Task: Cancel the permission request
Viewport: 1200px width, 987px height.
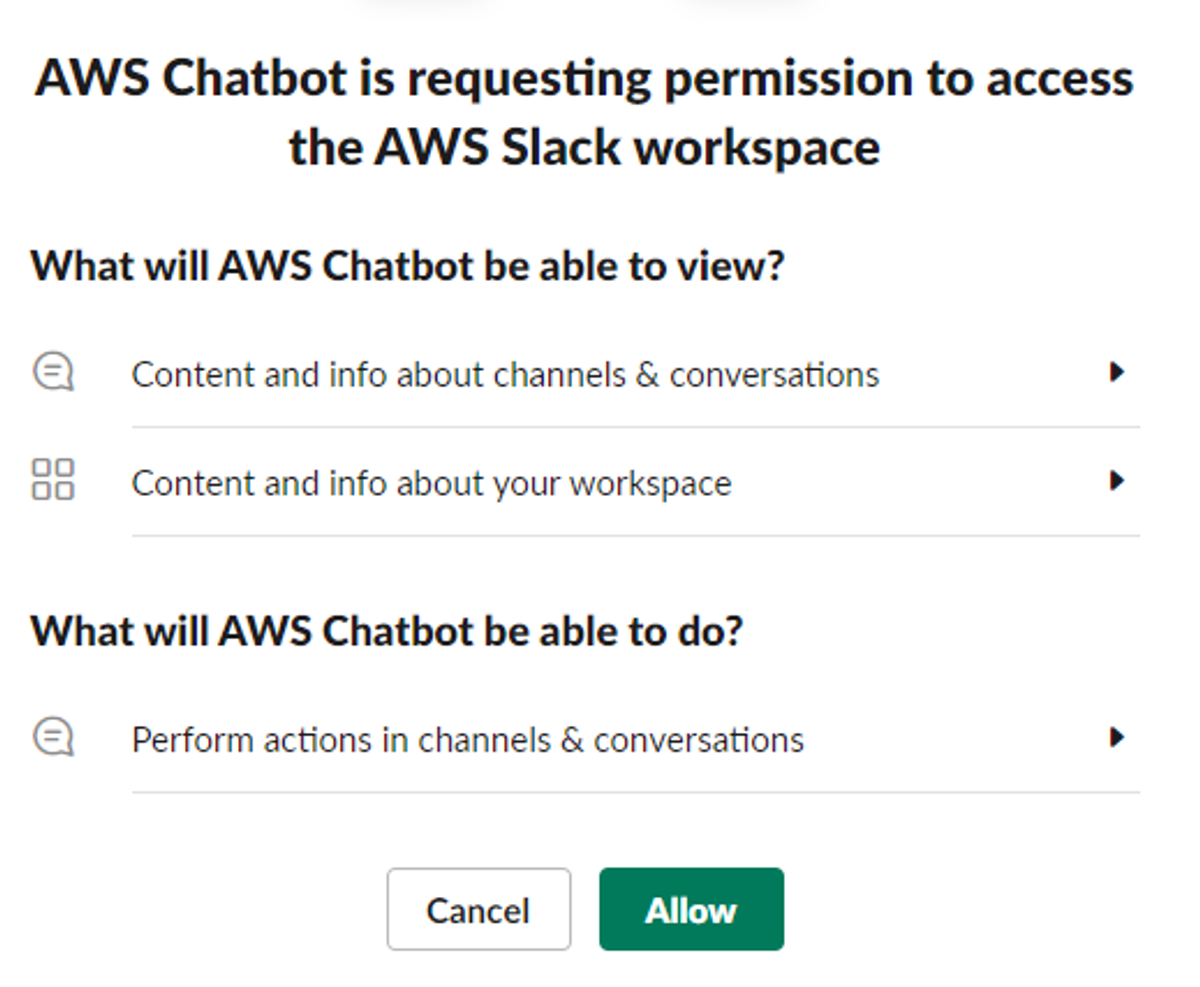Action: coord(479,909)
